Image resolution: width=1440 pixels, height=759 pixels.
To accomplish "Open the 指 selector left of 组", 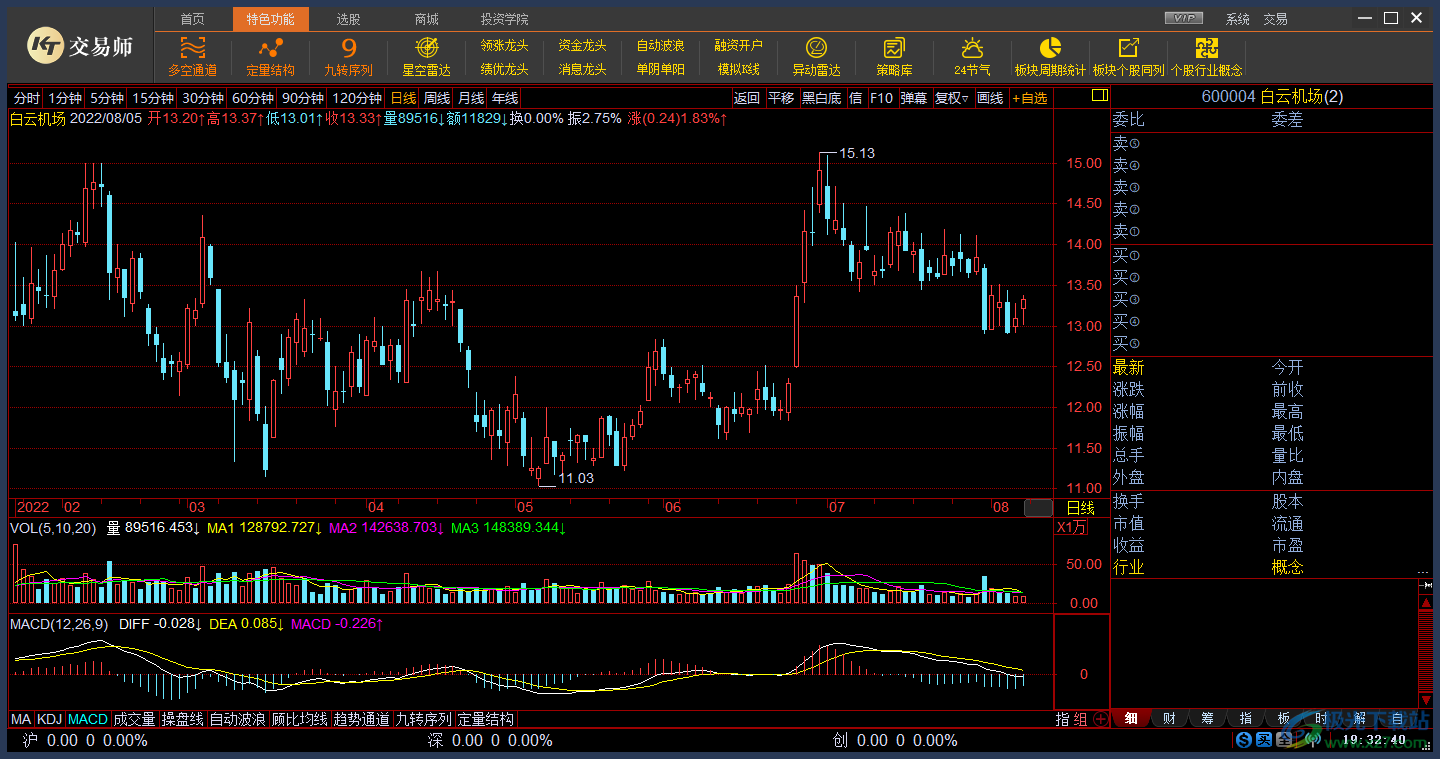I will [x=1063, y=719].
